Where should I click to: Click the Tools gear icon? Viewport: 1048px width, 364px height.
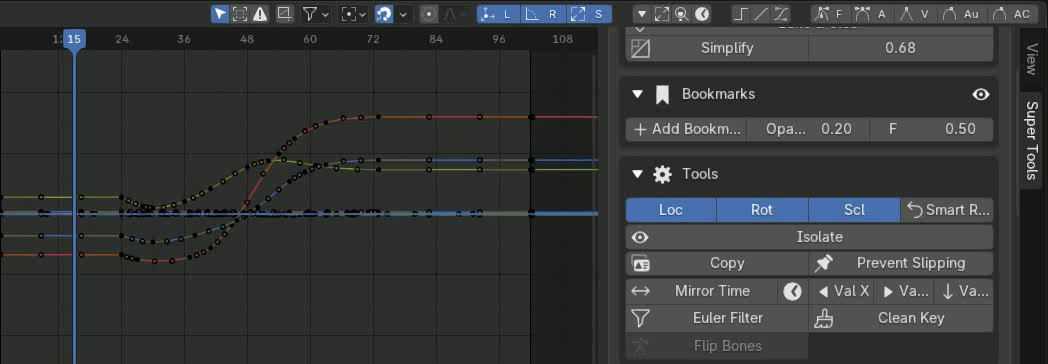point(662,174)
